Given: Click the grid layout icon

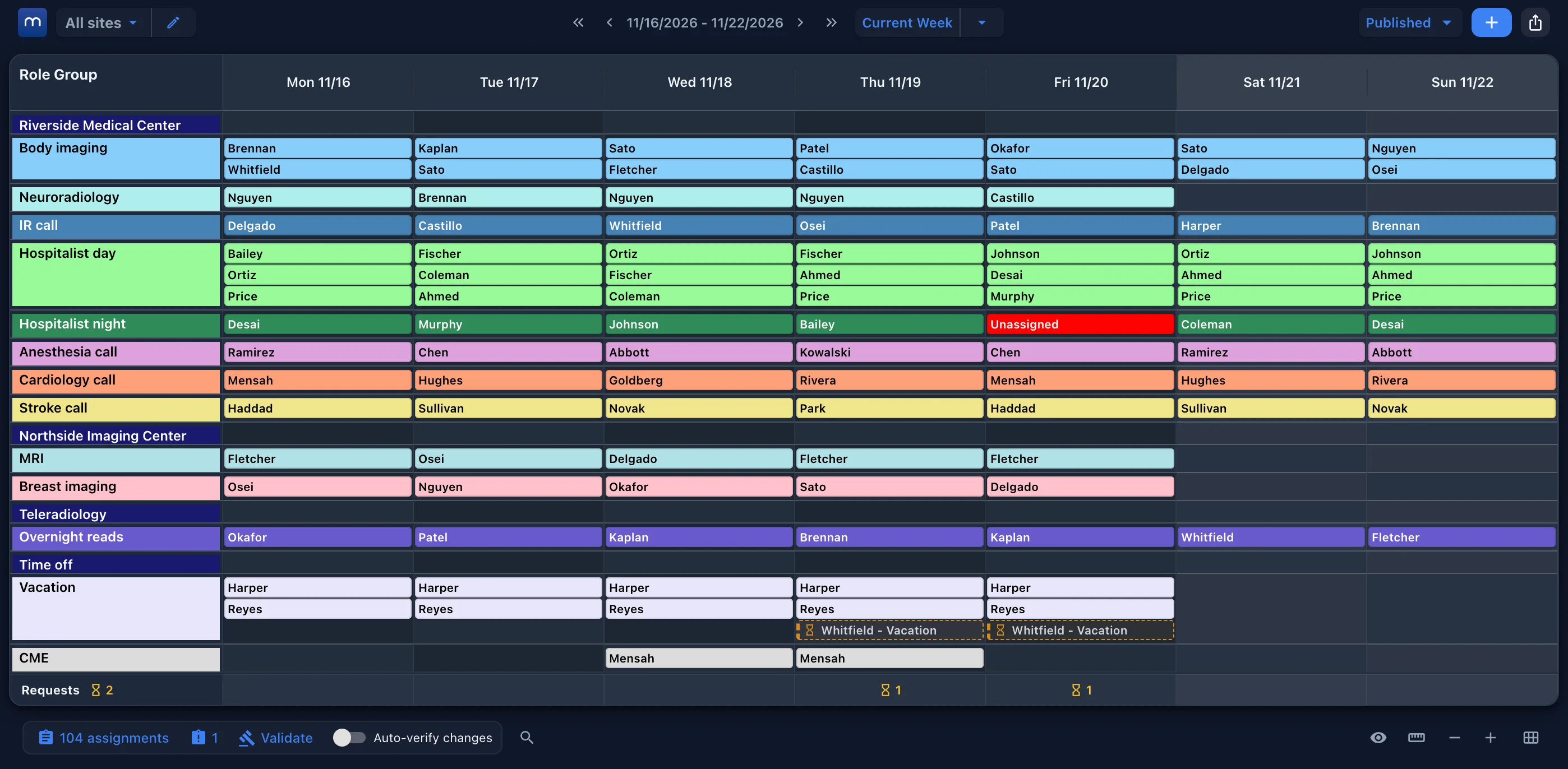Looking at the screenshot, I should coord(1531,738).
